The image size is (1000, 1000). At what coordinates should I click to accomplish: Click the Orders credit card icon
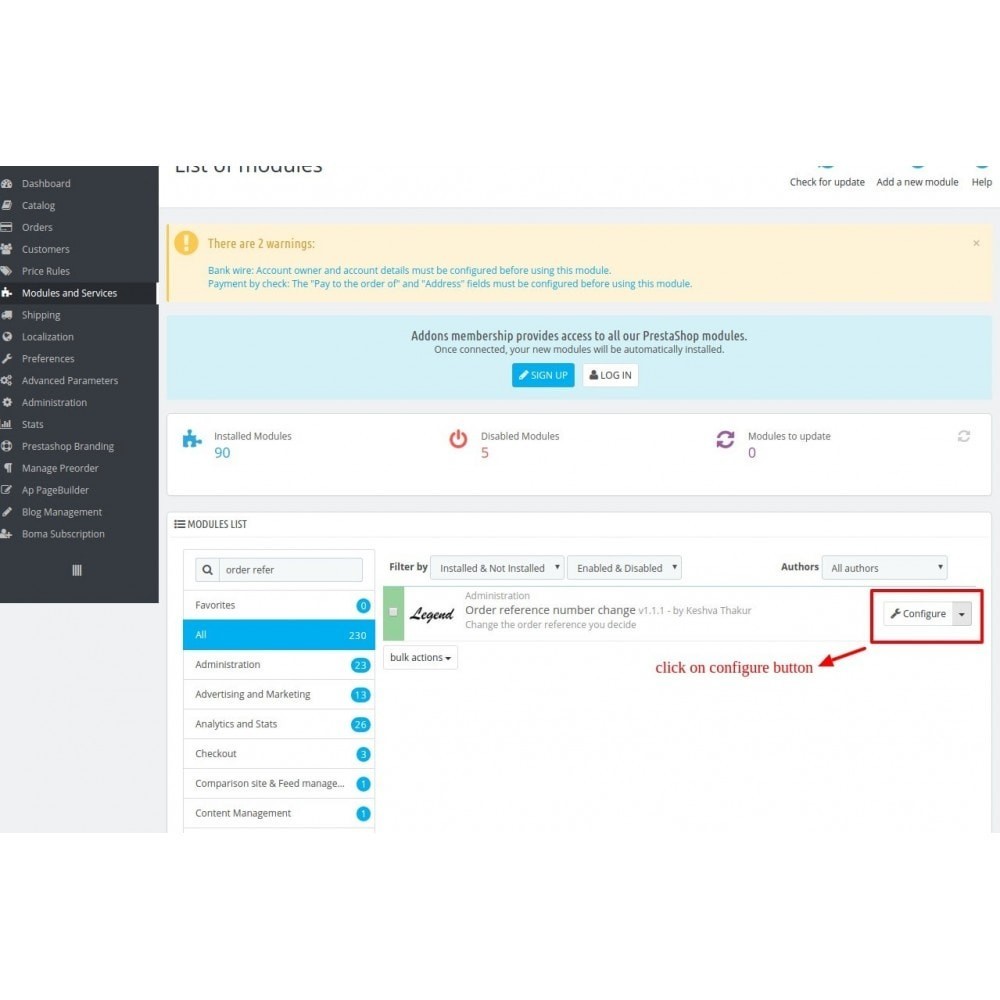pyautogui.click(x=7, y=227)
